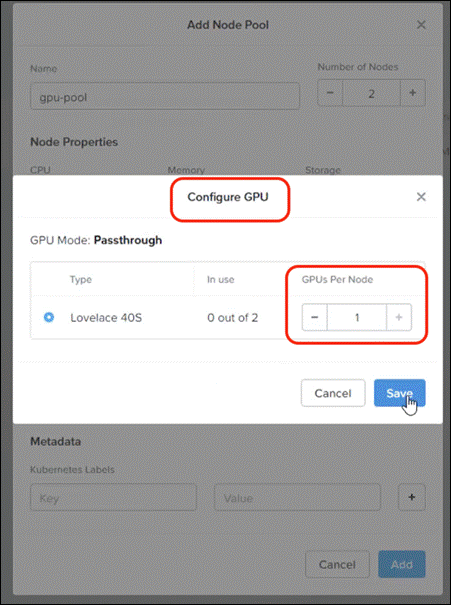Select the Lovelace 40S radio button

pyautogui.click(x=49, y=317)
